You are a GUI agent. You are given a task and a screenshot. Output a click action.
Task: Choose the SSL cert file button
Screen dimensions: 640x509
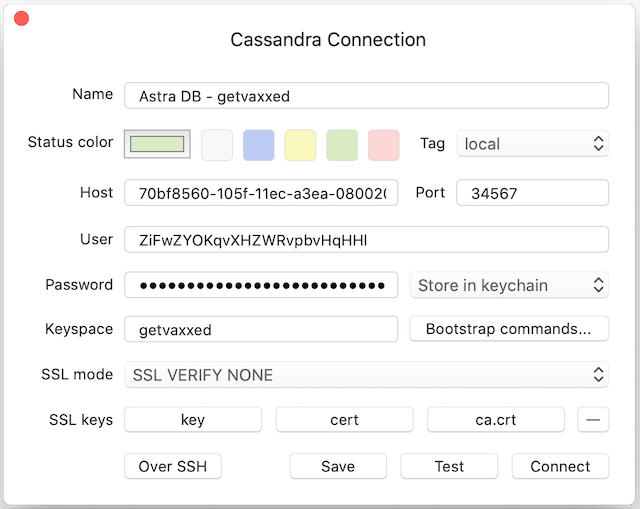point(344,419)
